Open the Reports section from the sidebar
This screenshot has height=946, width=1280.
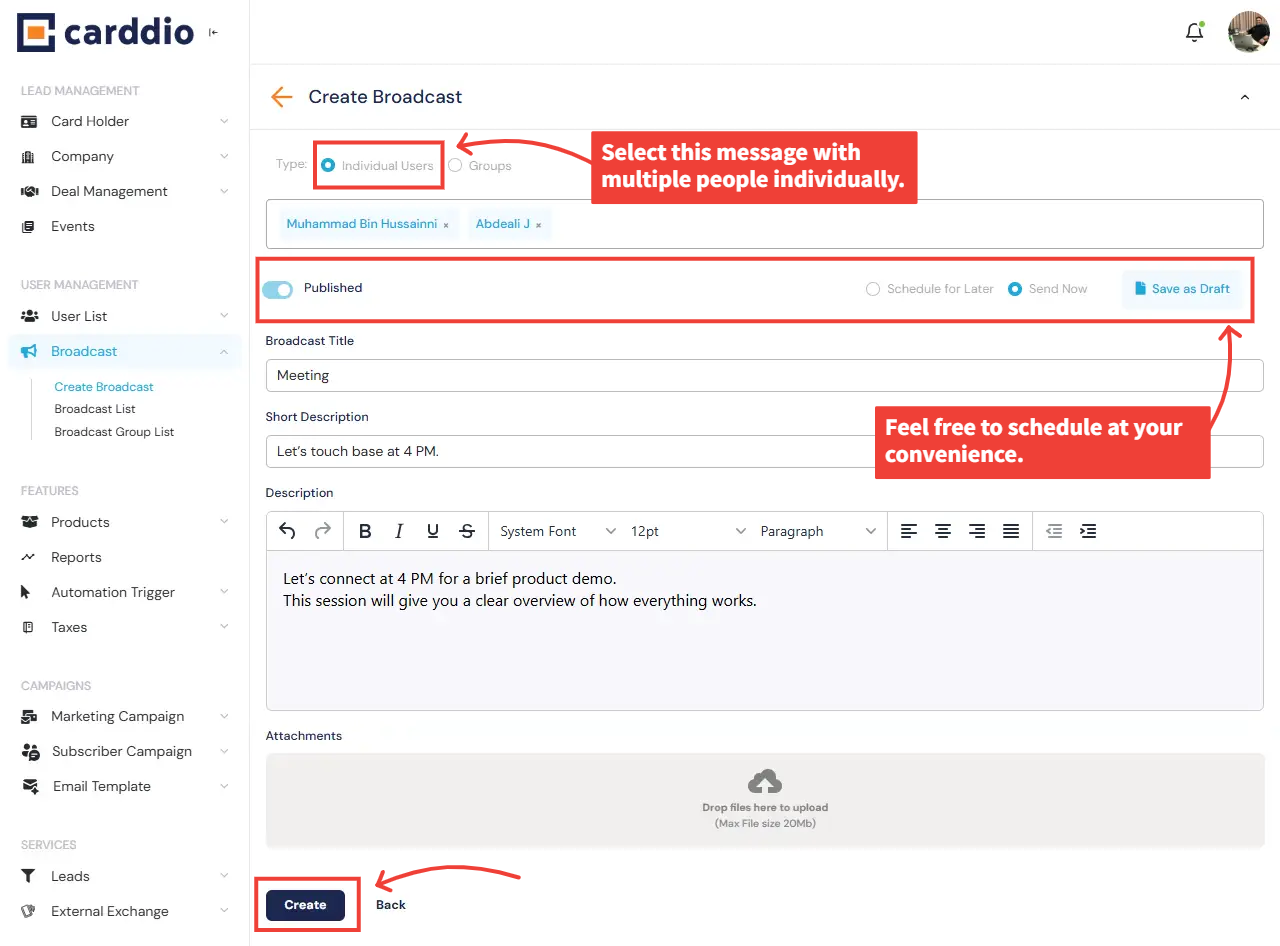coord(76,557)
